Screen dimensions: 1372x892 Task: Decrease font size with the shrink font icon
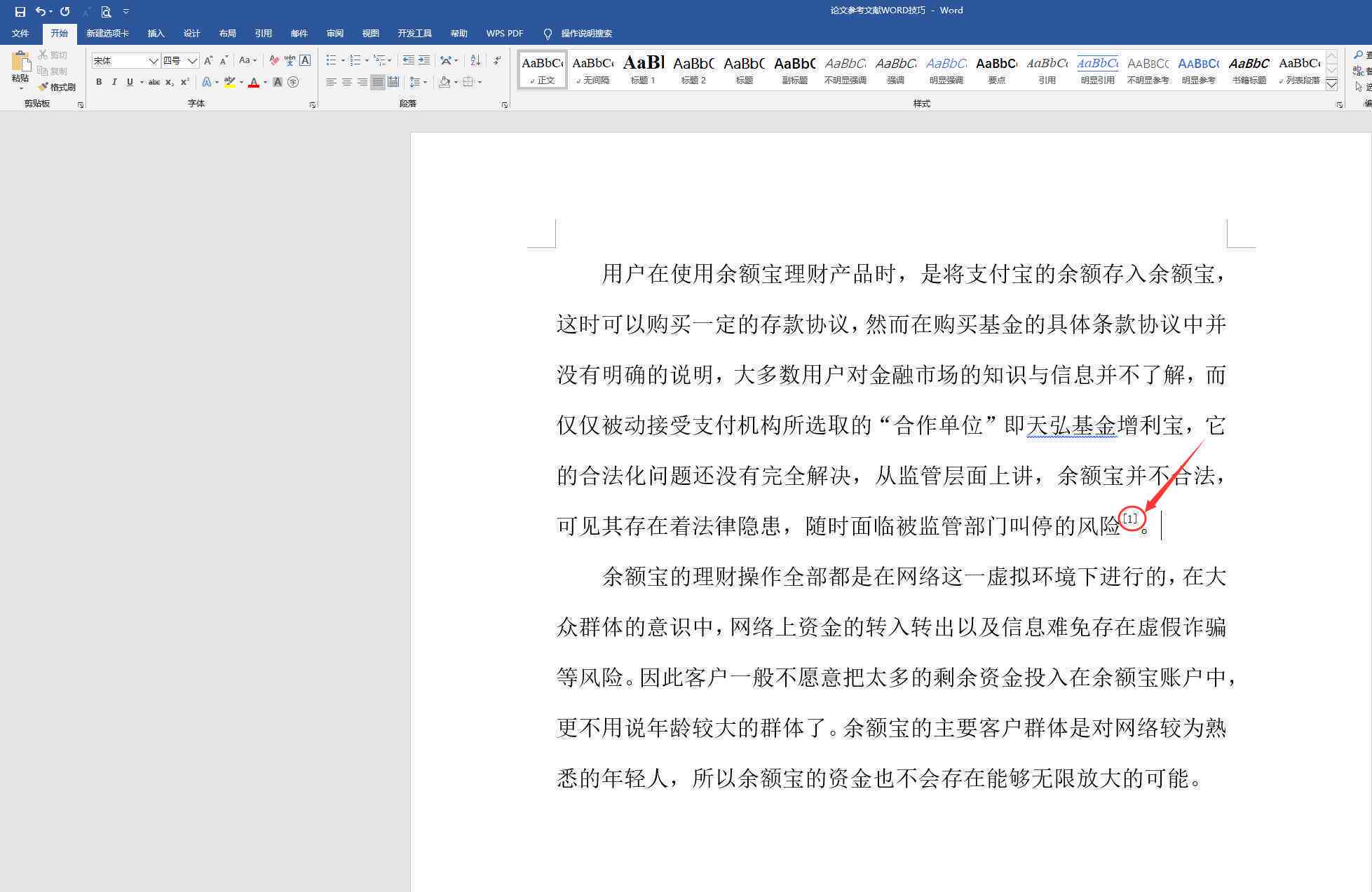(x=224, y=61)
